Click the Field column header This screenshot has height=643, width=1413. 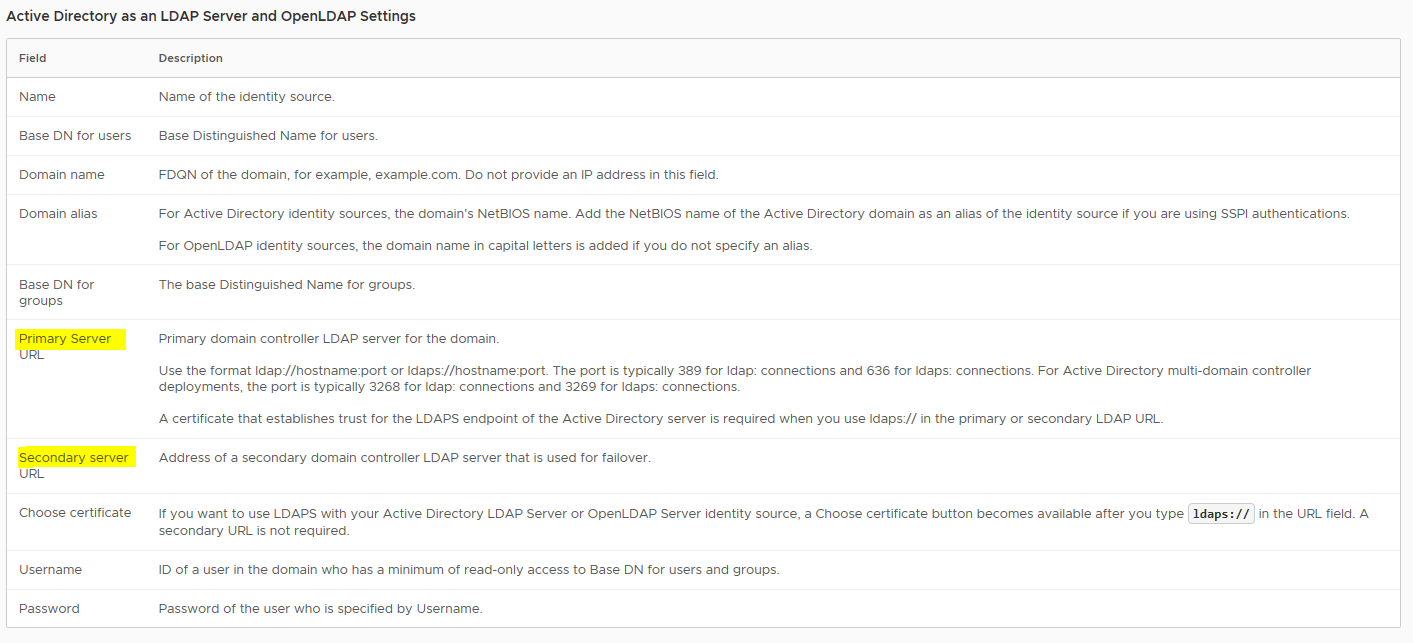(33, 58)
